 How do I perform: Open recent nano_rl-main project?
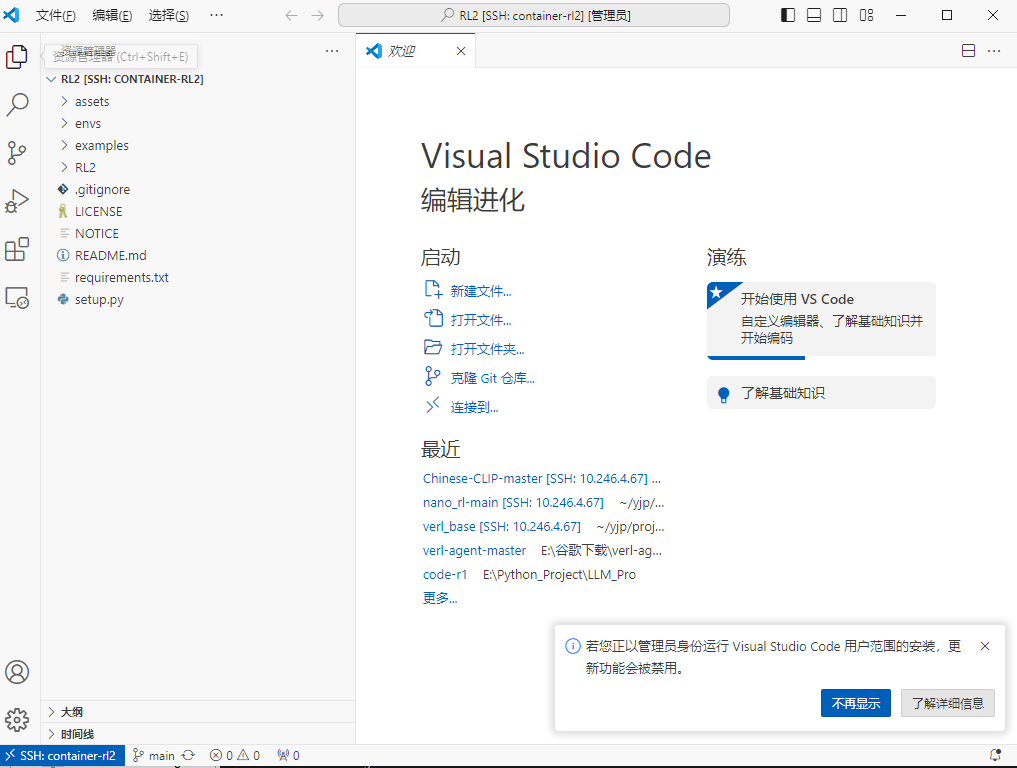pyautogui.click(x=513, y=503)
